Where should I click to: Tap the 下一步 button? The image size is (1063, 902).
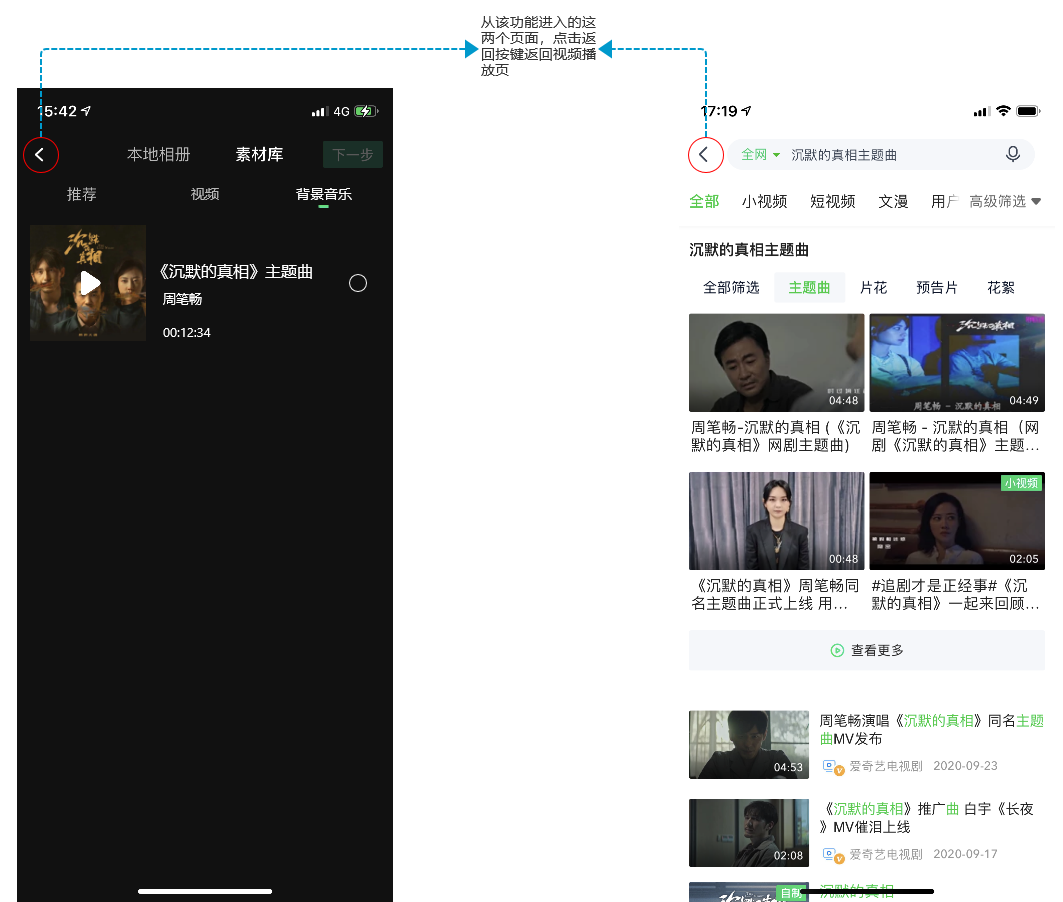(352, 155)
